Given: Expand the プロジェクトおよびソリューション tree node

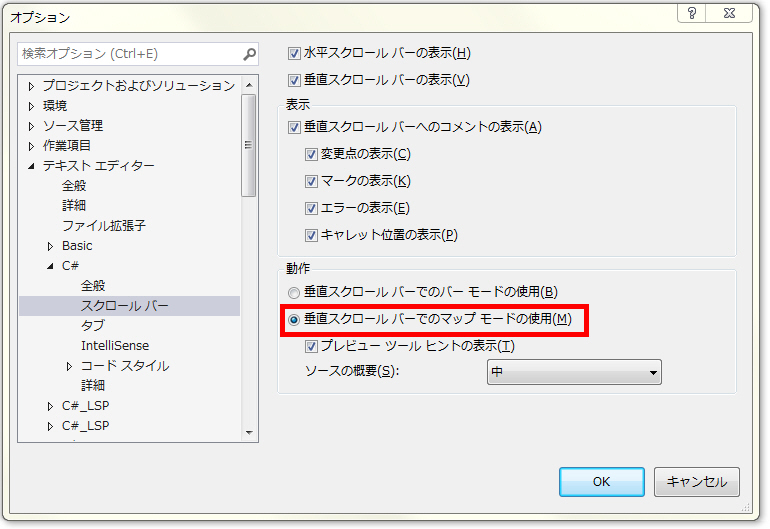Looking at the screenshot, I should click(x=31, y=86).
